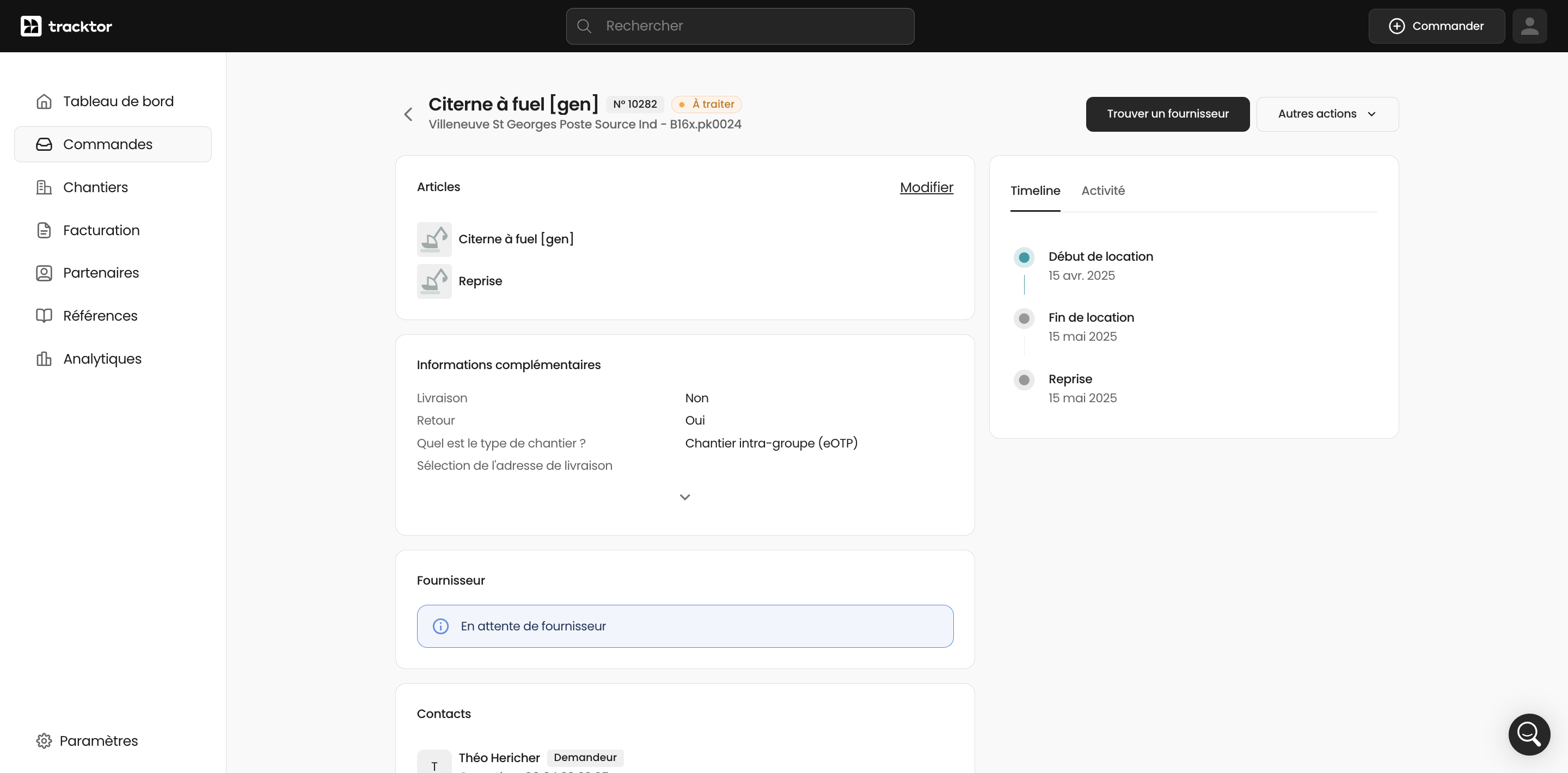Click the Modifier link in Articles
The height and width of the screenshot is (773, 1568).
pos(927,187)
